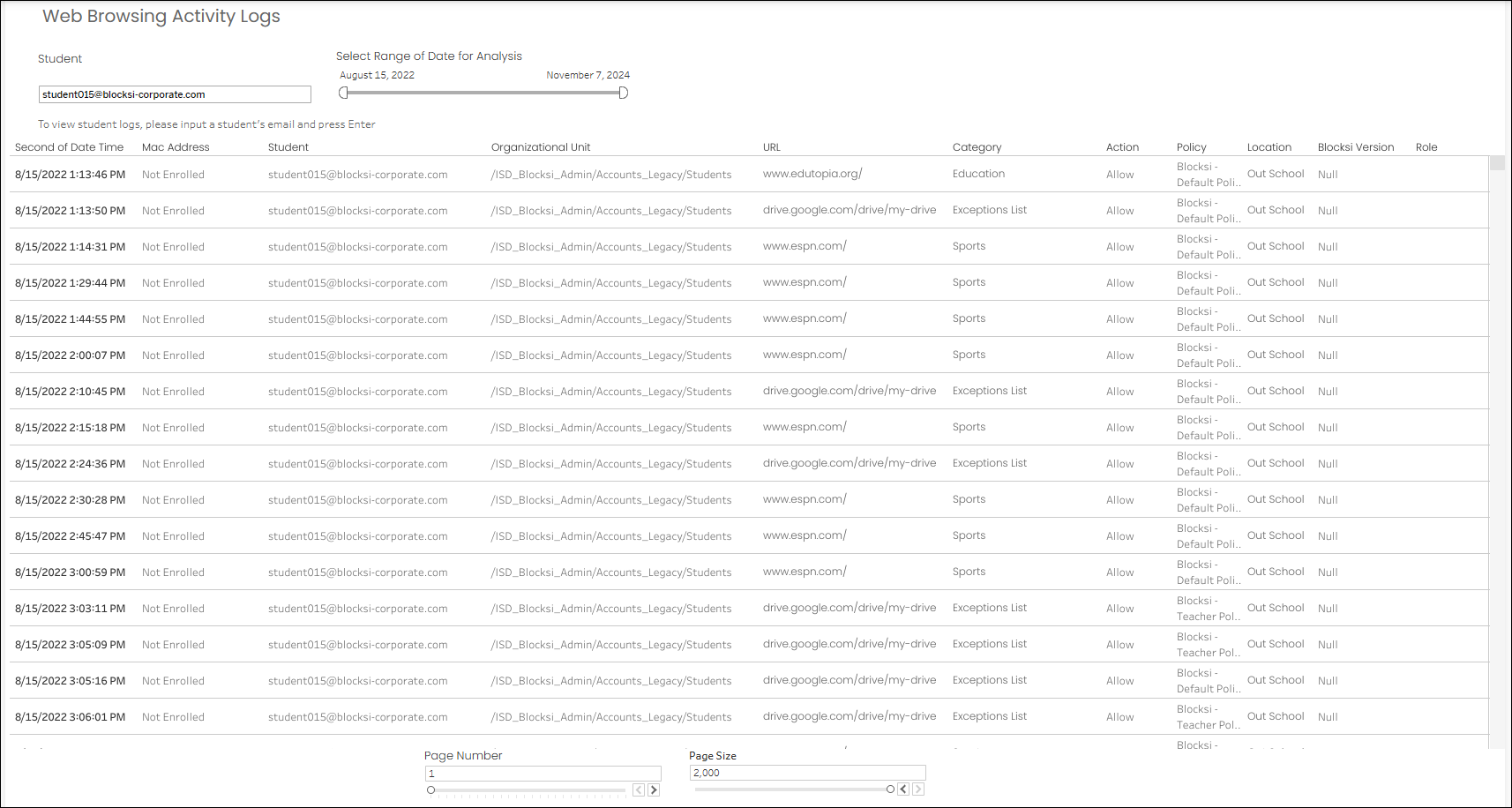Select the 8/15/2022 1:14:31 PM timestamp
Viewport: 1512px width, 808px height.
coord(70,247)
